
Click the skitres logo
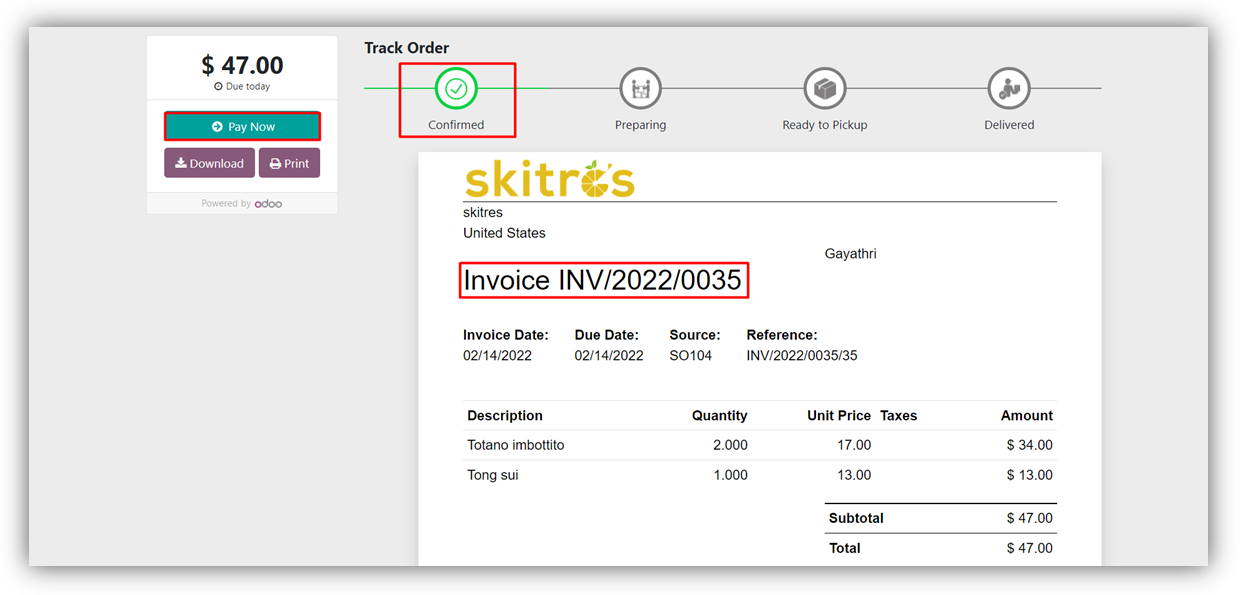click(x=549, y=179)
